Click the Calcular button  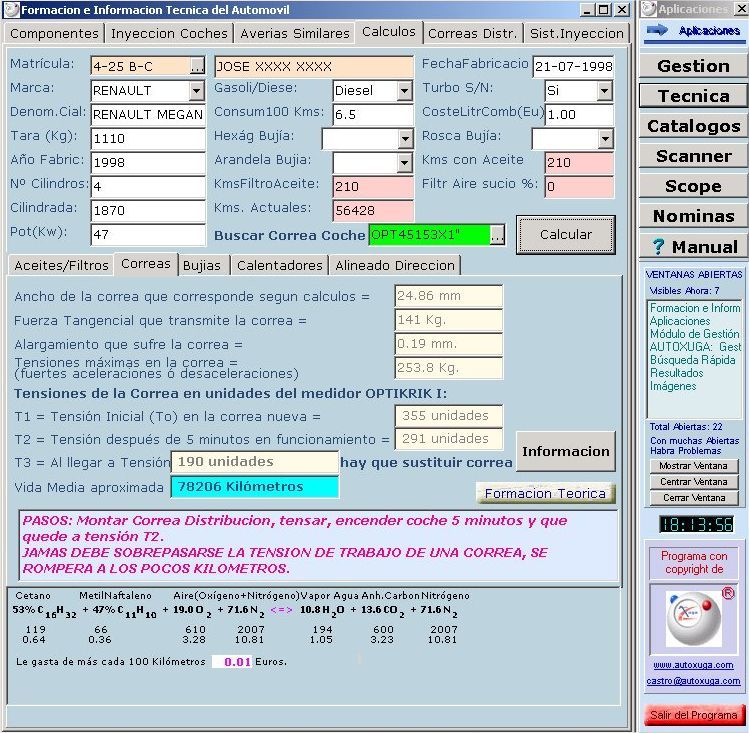point(566,234)
